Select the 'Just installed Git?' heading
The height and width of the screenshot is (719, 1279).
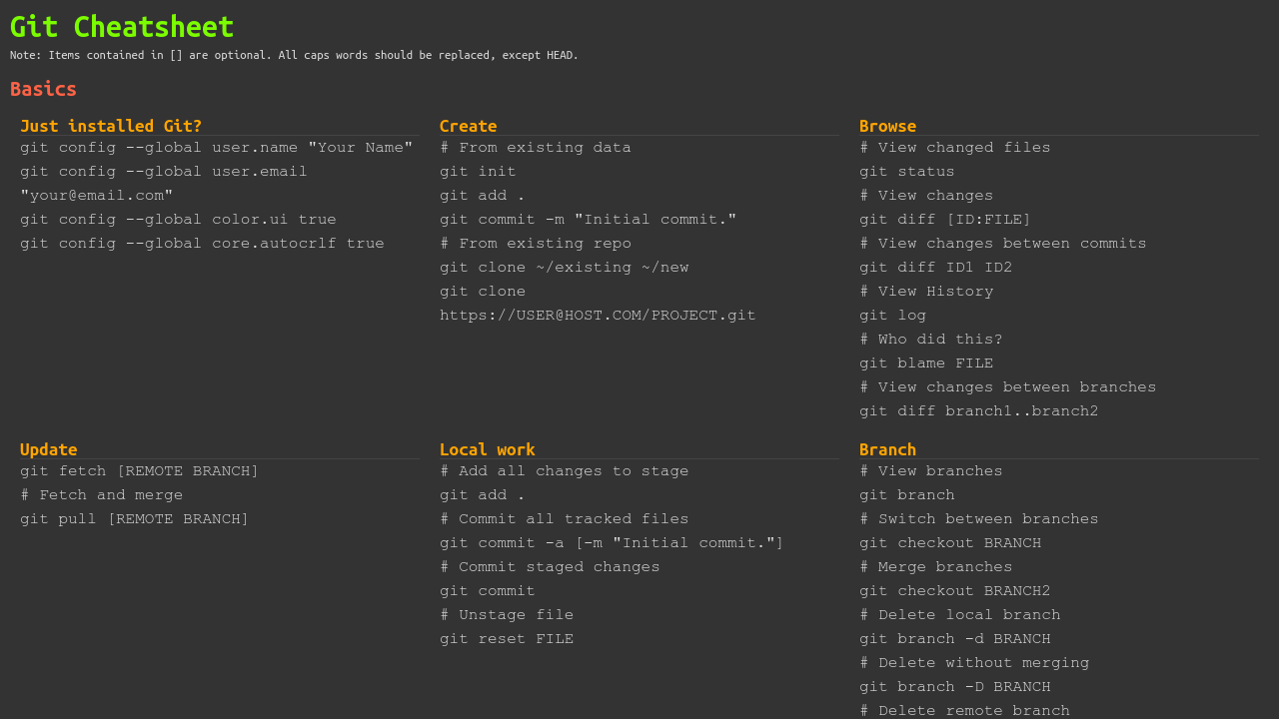point(111,126)
